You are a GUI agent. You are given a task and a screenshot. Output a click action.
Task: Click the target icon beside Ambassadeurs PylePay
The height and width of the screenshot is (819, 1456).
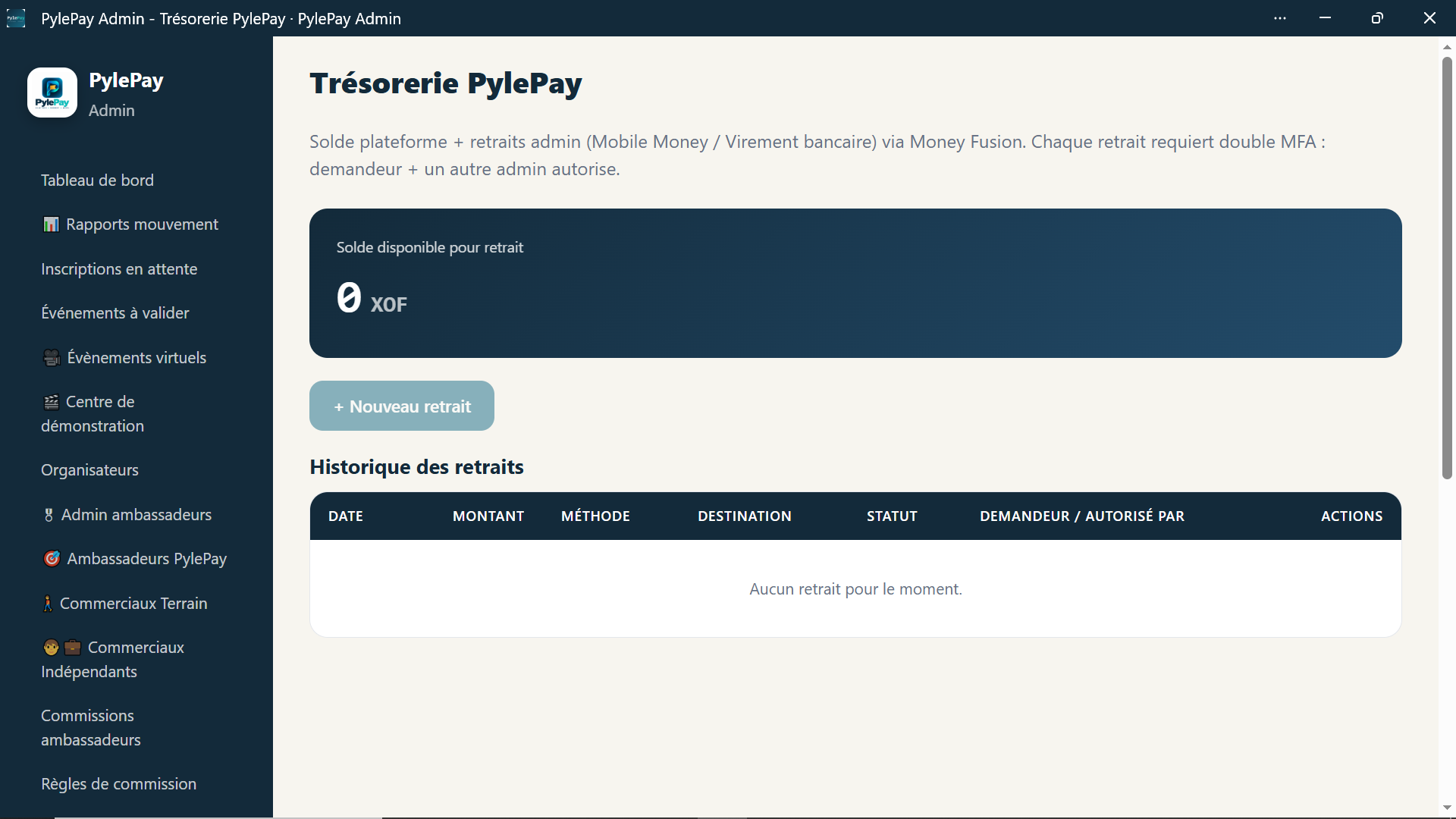[x=52, y=559]
